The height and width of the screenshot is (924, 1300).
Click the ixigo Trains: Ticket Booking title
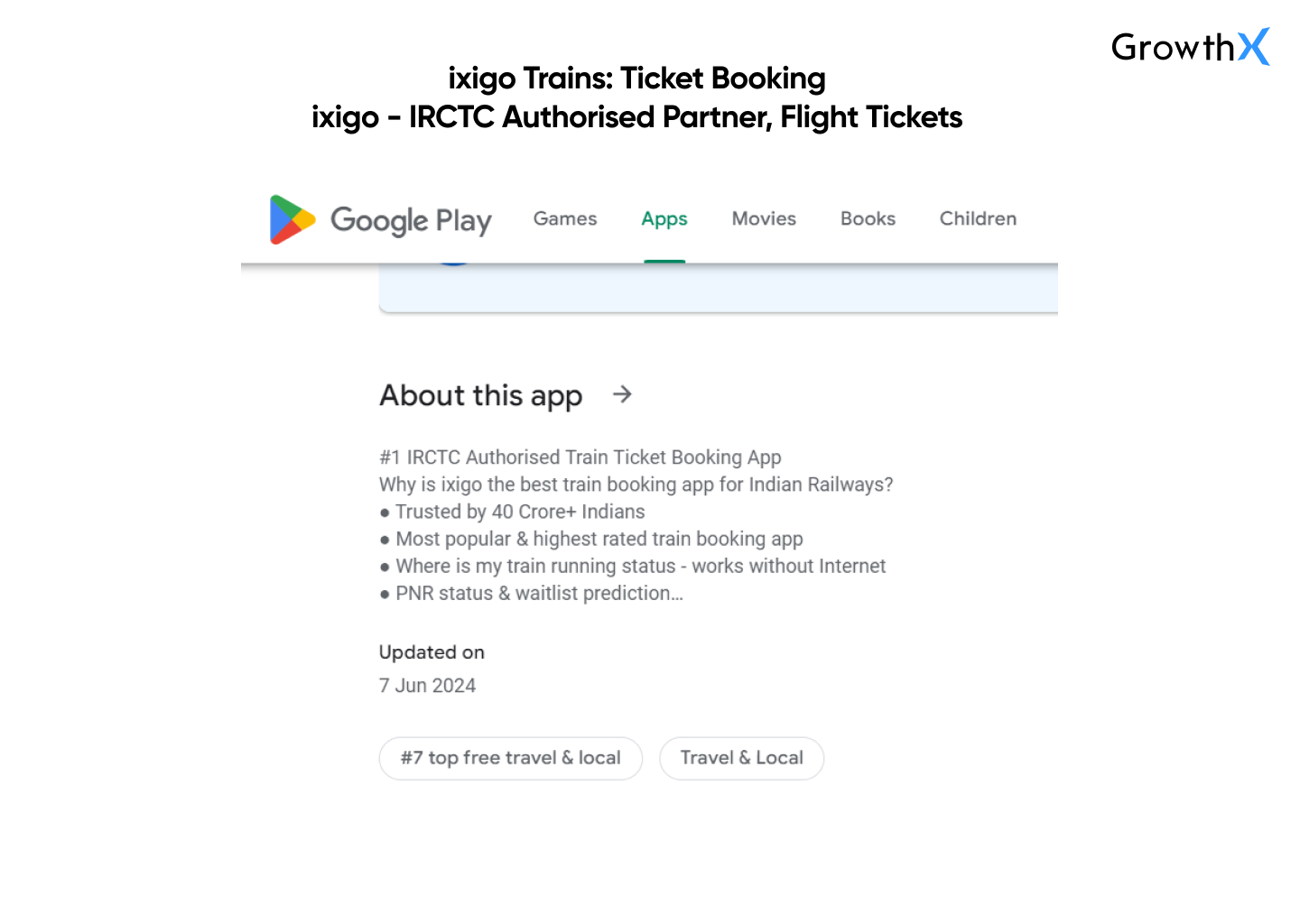[636, 79]
